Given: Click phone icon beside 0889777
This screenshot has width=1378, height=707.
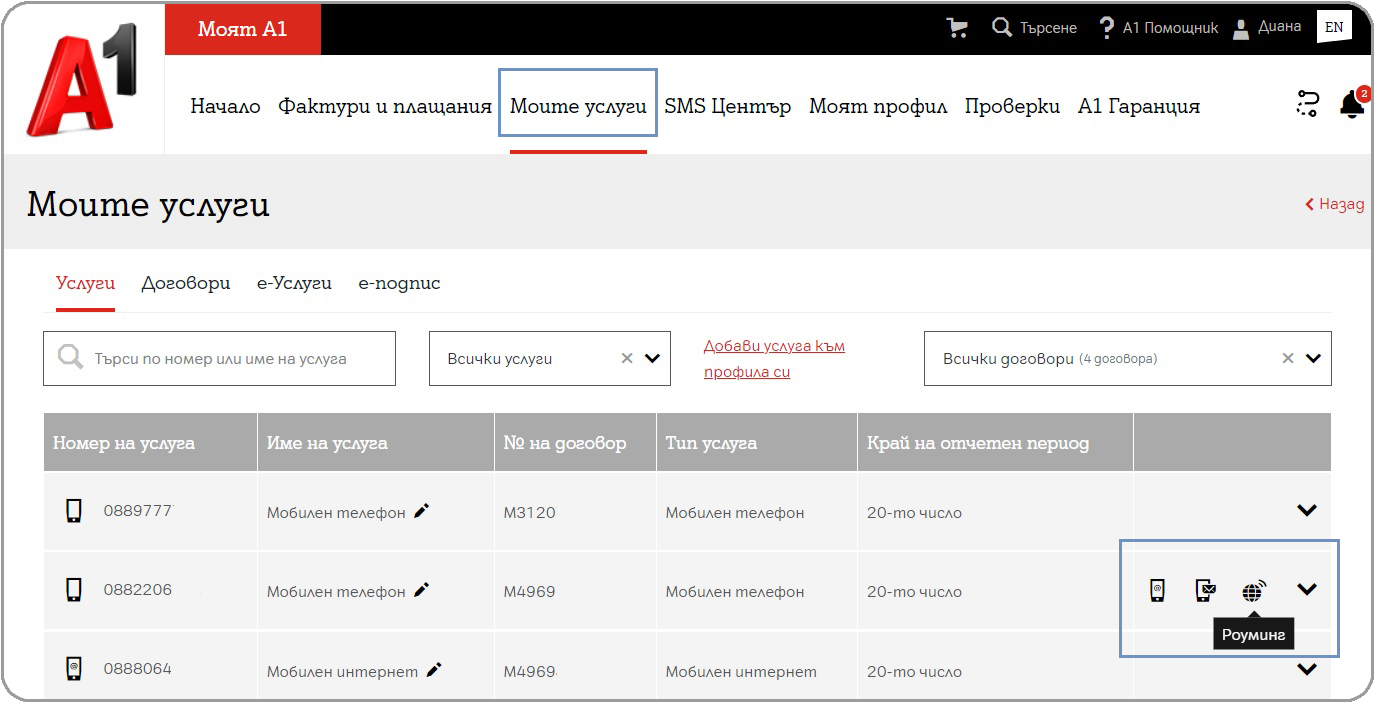Looking at the screenshot, I should (73, 511).
